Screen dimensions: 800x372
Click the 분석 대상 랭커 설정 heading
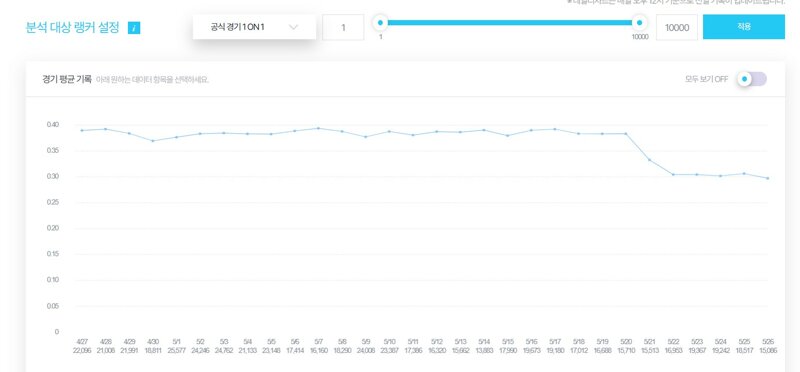coord(72,28)
